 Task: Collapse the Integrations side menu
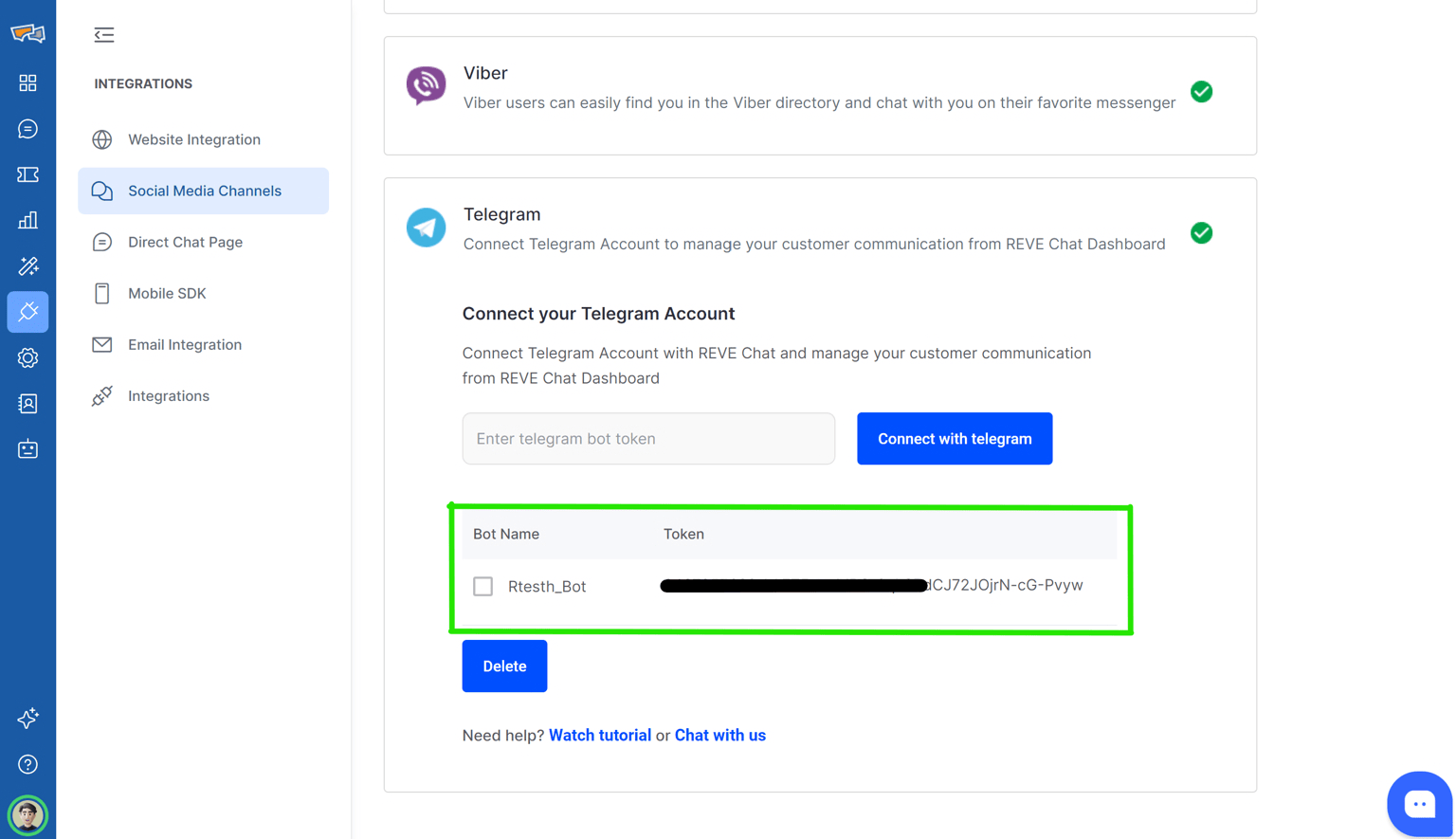pos(104,35)
